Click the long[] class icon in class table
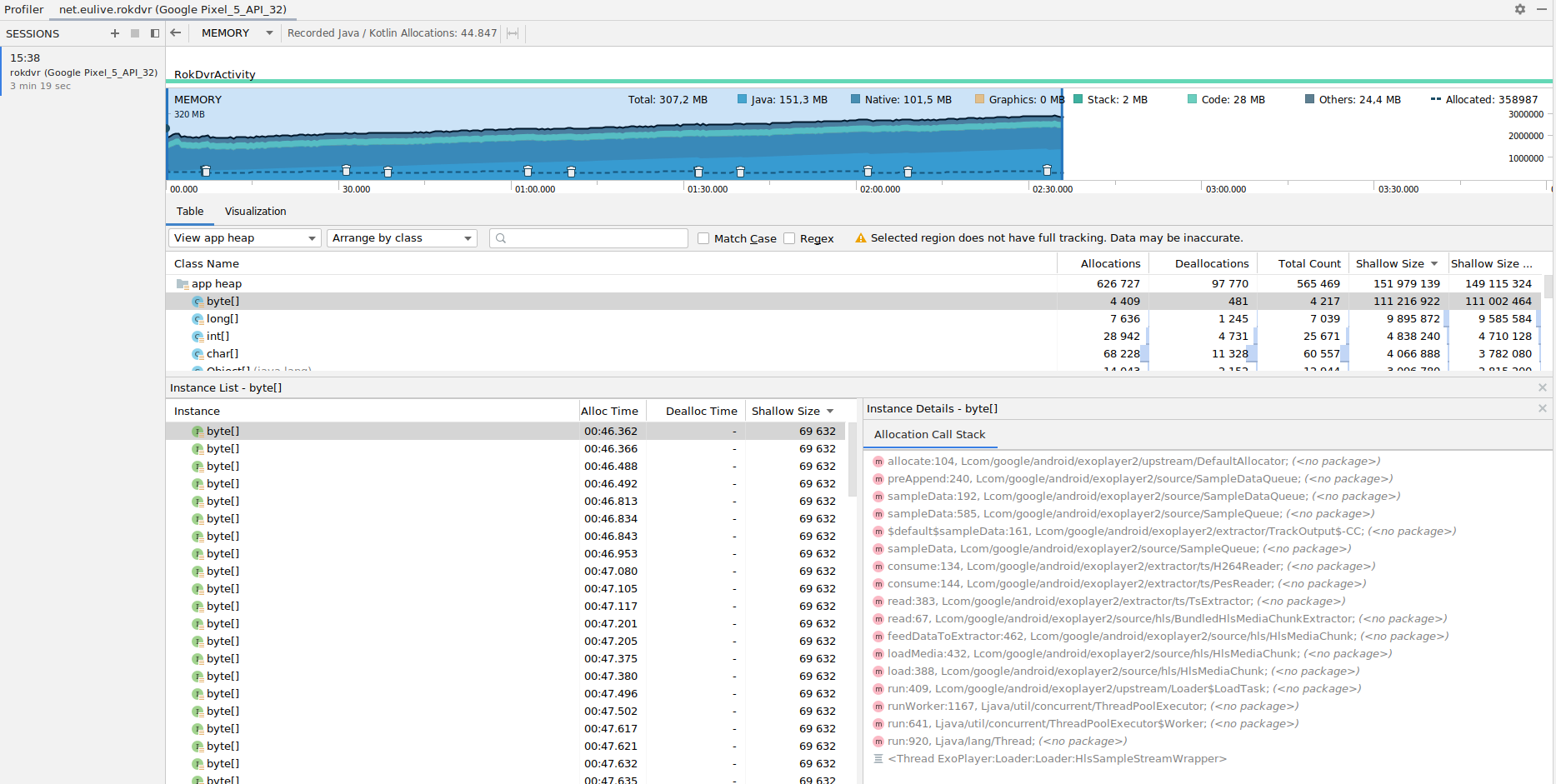 pos(198,319)
